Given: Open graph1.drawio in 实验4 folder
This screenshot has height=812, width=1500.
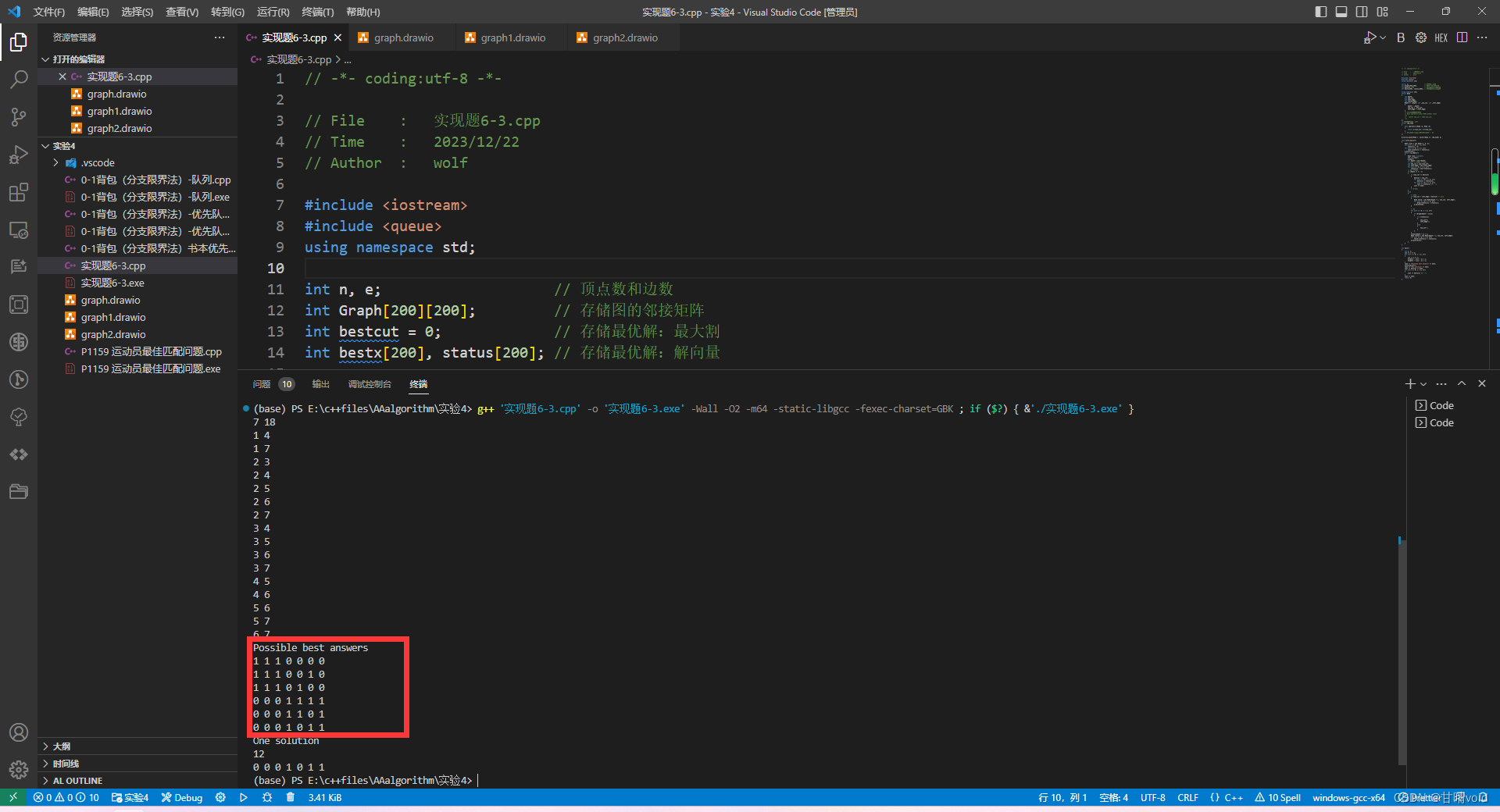Looking at the screenshot, I should coord(137,317).
